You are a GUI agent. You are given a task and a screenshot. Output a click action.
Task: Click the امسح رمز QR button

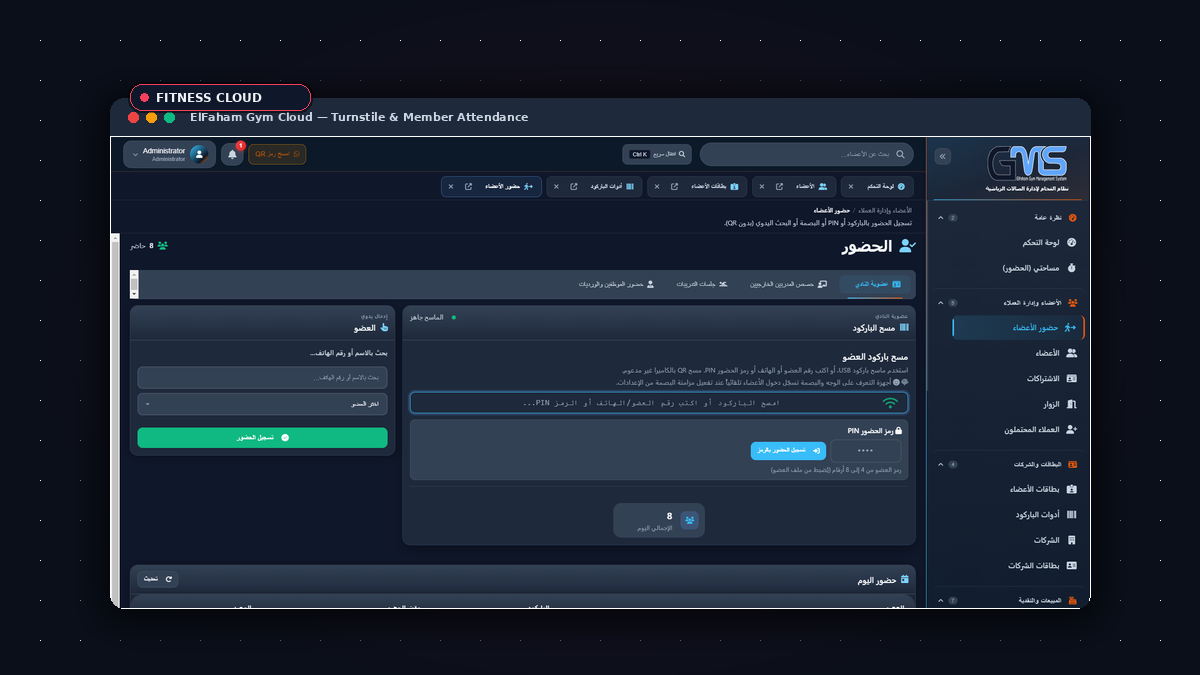point(277,154)
